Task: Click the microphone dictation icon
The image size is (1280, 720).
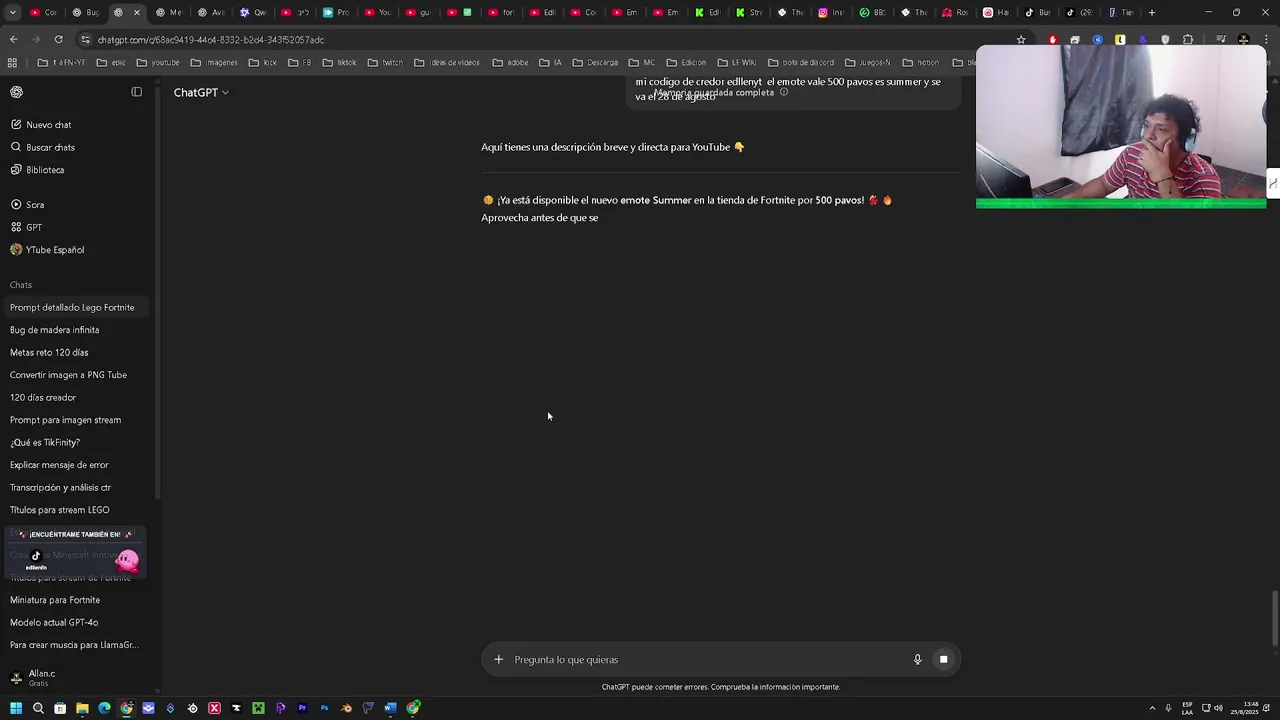Action: click(917, 659)
